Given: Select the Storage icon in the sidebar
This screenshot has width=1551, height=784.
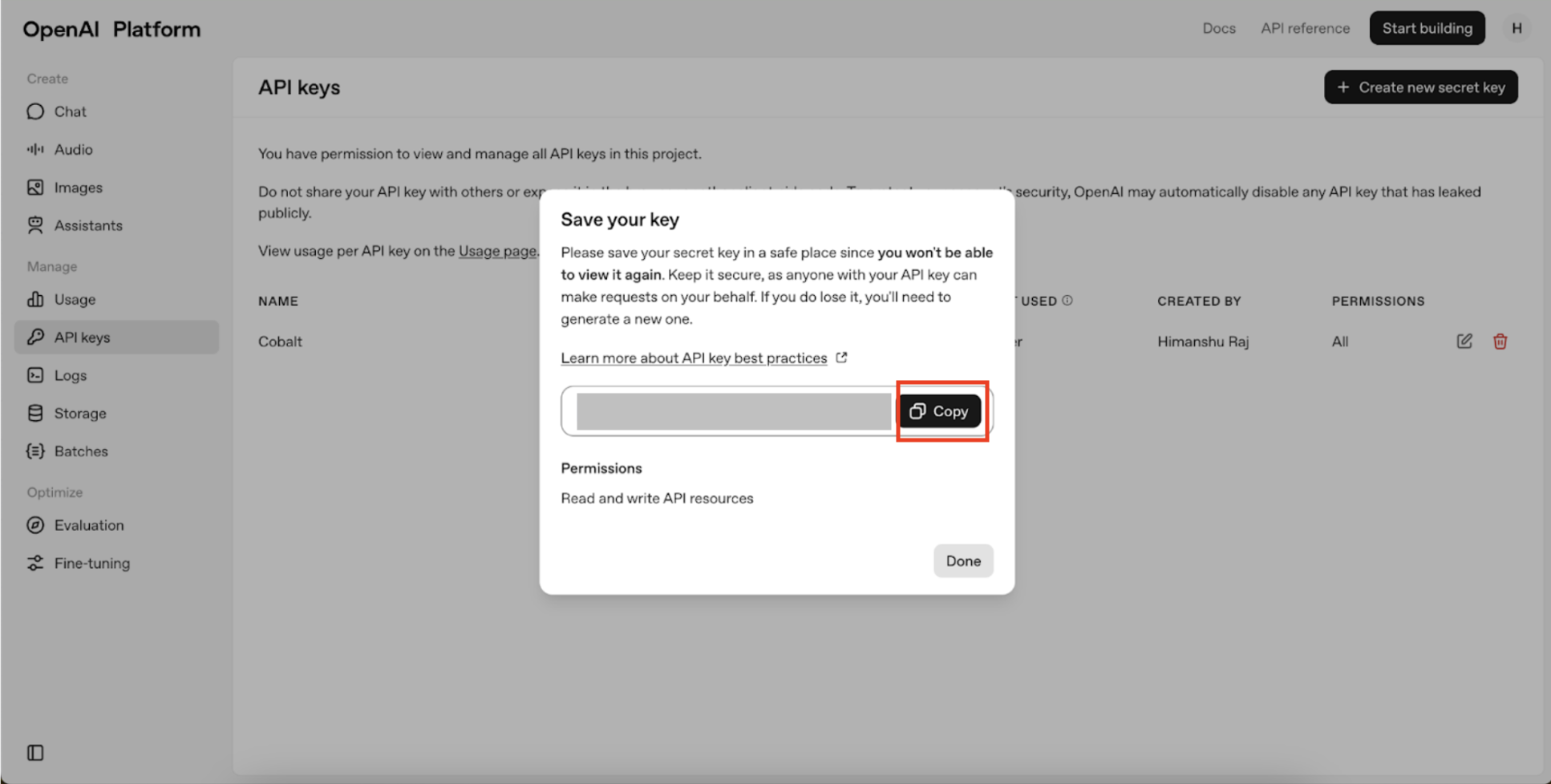Looking at the screenshot, I should (34, 413).
